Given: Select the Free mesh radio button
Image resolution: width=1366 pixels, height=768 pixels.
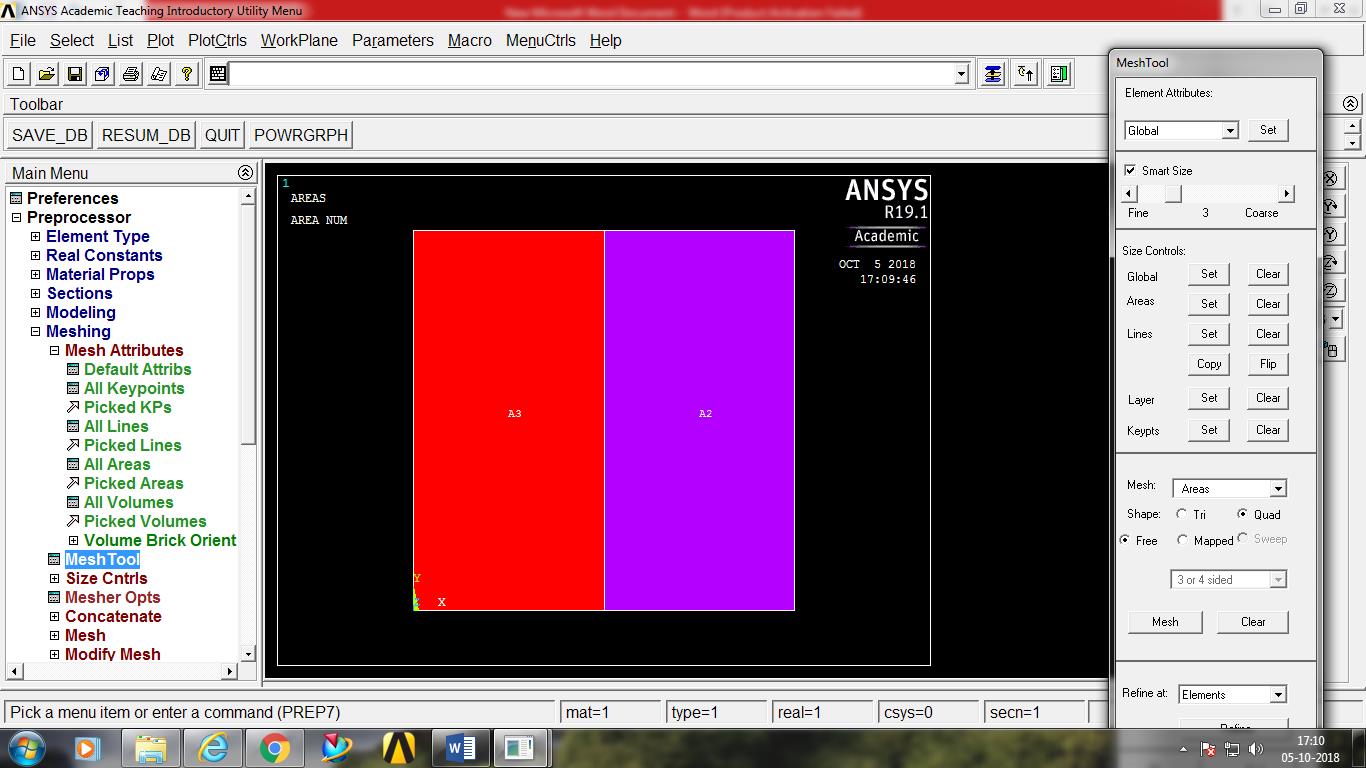Looking at the screenshot, I should point(1126,540).
